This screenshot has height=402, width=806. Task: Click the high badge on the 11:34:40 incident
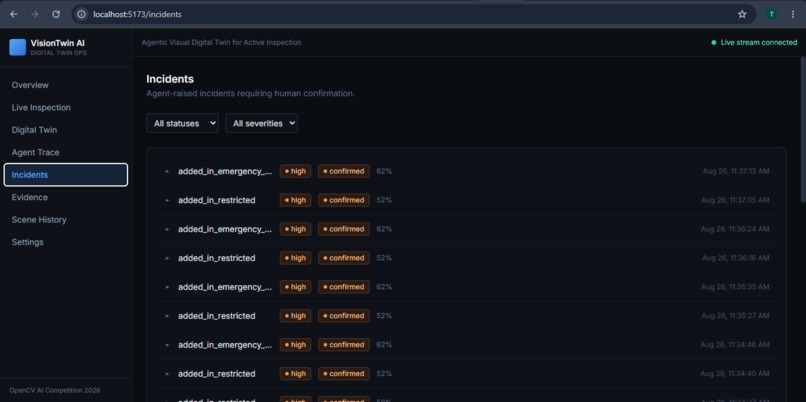pyautogui.click(x=296, y=374)
